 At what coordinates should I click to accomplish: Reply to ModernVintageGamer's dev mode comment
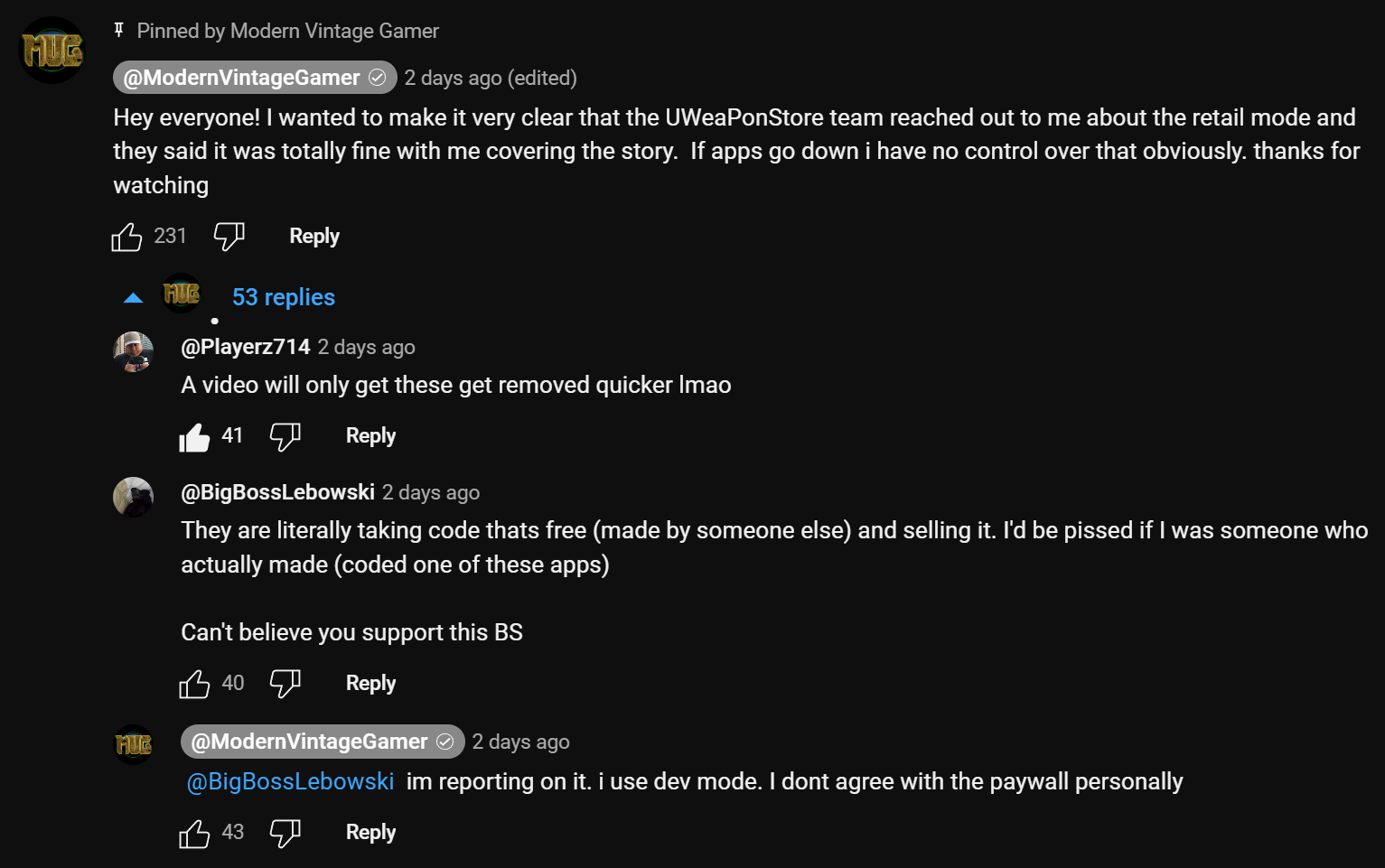pyautogui.click(x=370, y=833)
